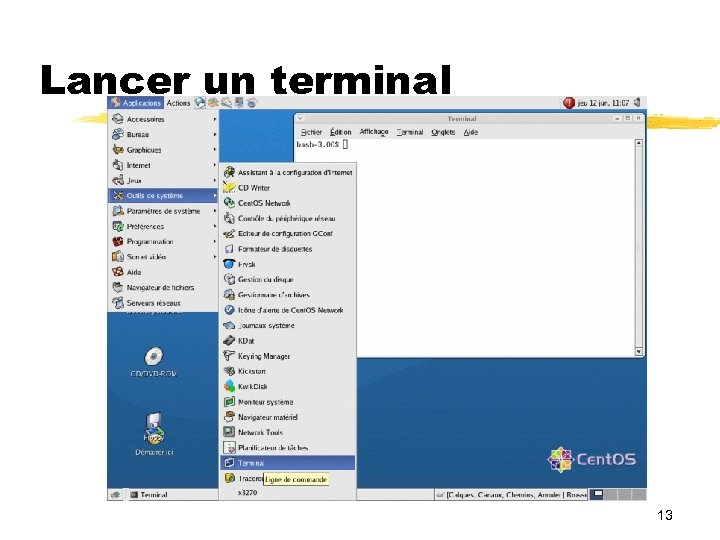Click the Préférences menu icon
The width and height of the screenshot is (720, 540).
118,226
